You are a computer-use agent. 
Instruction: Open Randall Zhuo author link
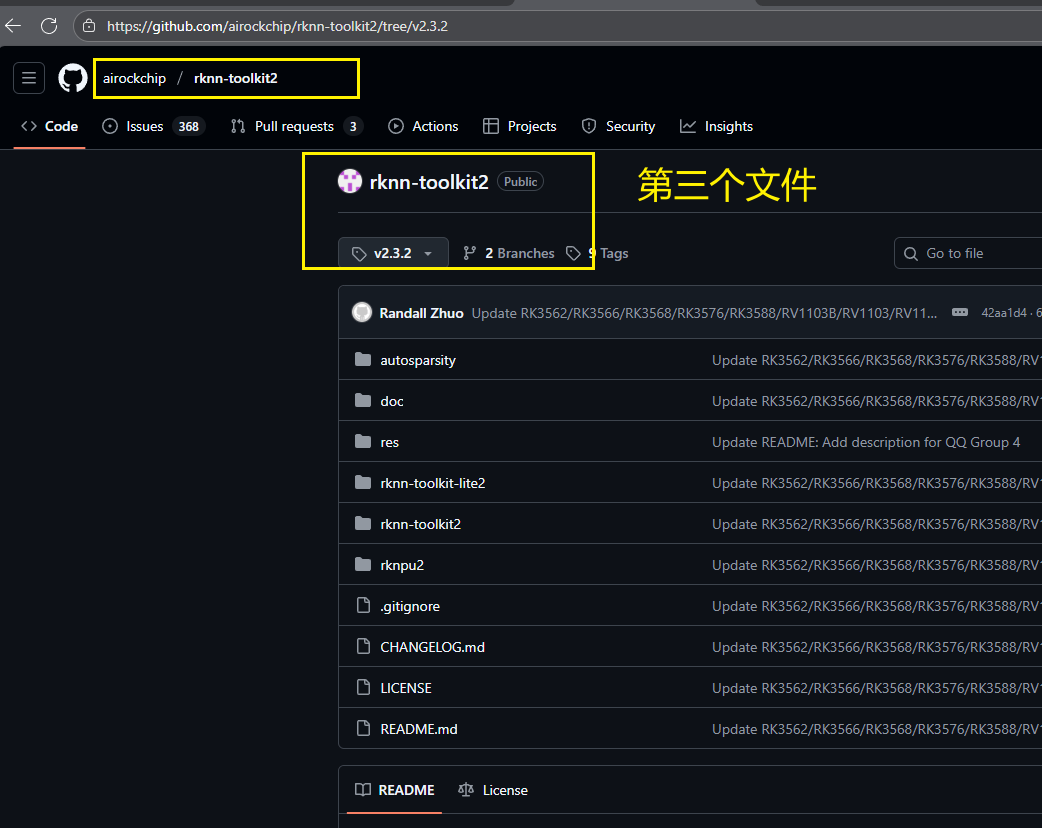point(421,313)
